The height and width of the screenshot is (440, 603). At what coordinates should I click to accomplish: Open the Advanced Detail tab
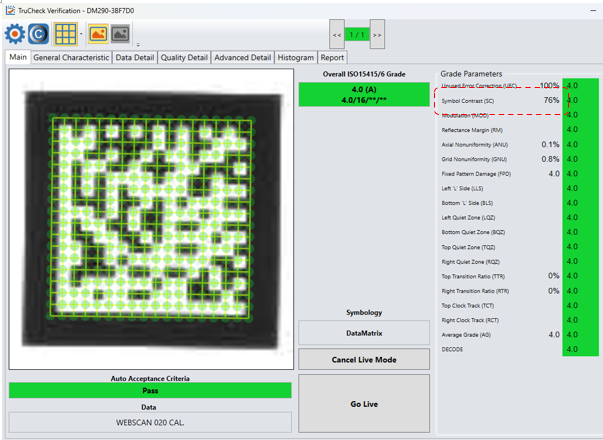pos(242,58)
